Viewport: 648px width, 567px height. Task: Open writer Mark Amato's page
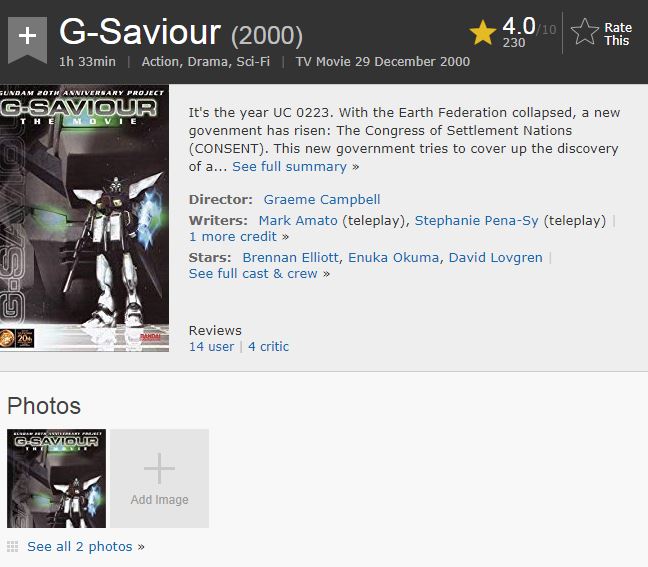(x=298, y=221)
